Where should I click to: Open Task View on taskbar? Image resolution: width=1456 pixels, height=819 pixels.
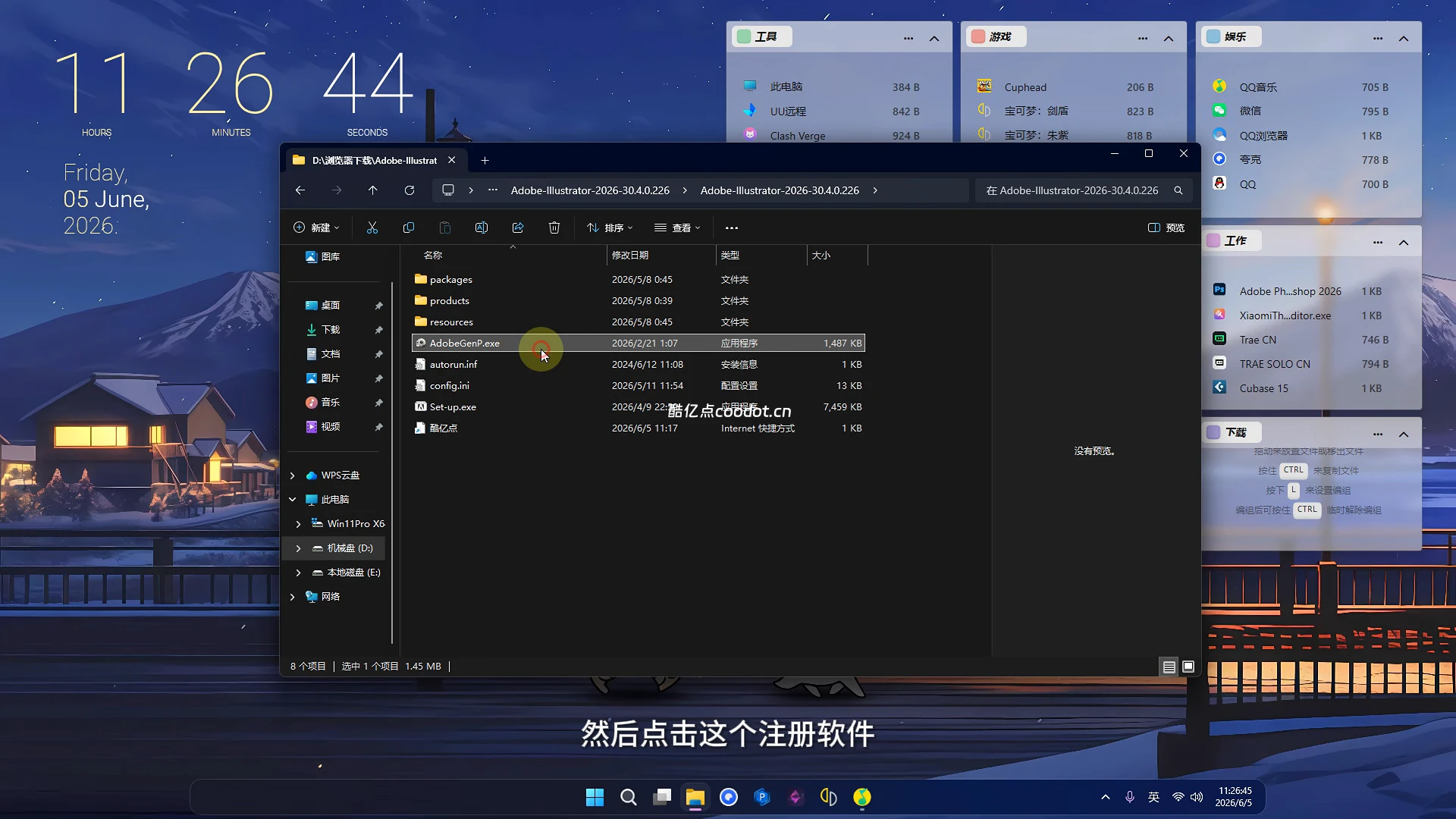tap(662, 797)
